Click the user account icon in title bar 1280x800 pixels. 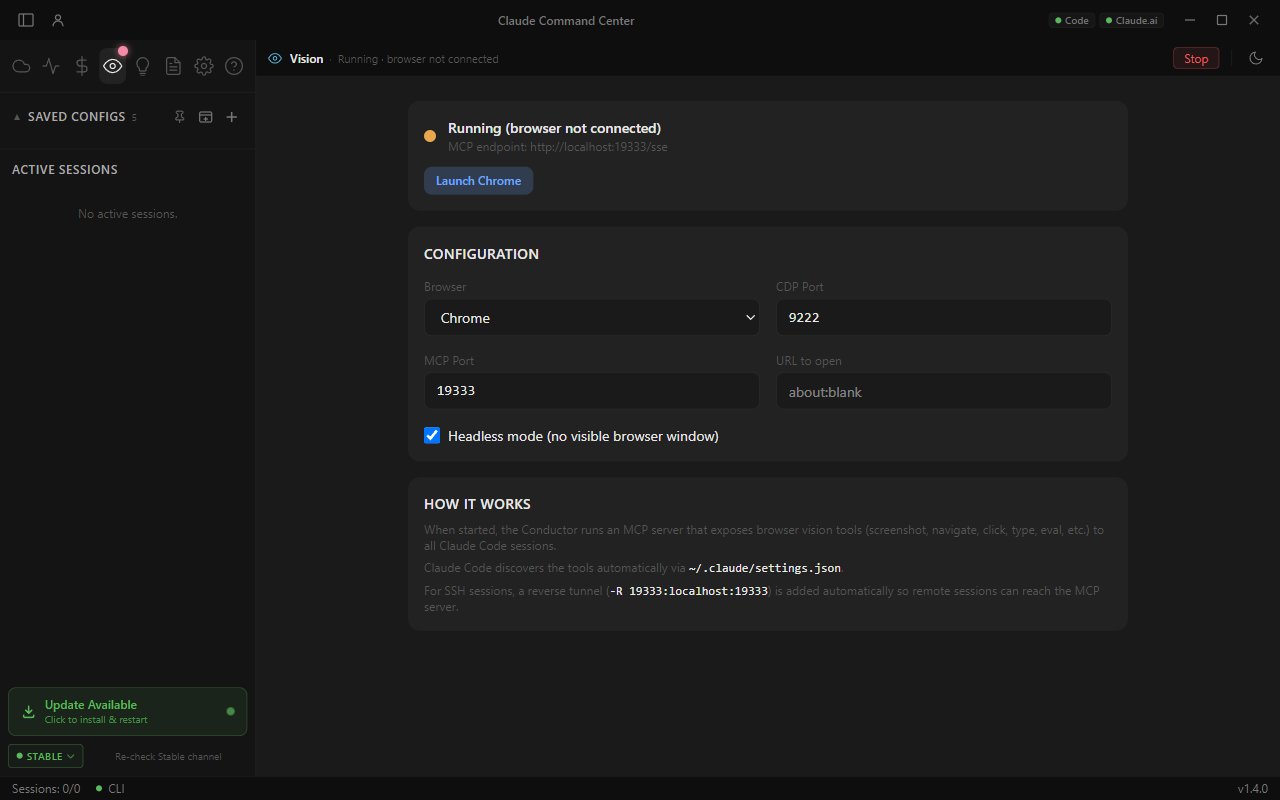(x=58, y=20)
